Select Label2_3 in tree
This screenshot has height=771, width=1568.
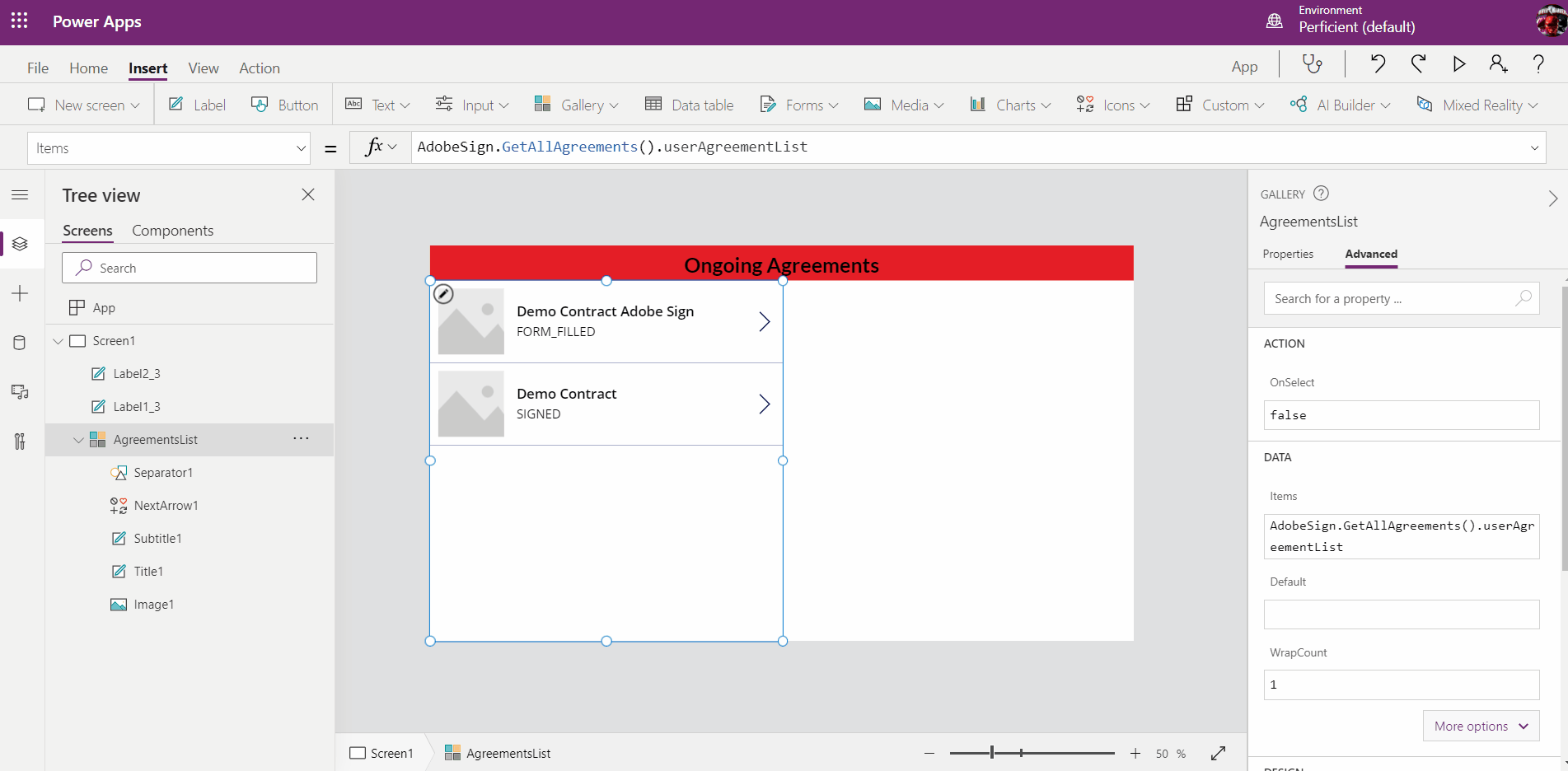(137, 373)
